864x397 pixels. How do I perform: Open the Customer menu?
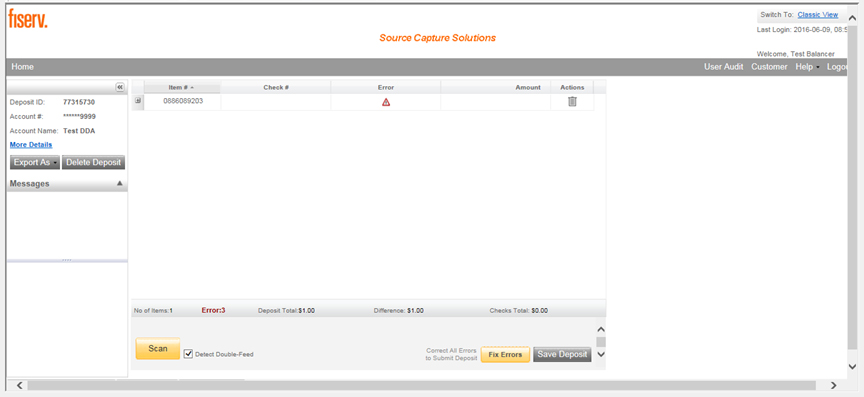click(769, 67)
